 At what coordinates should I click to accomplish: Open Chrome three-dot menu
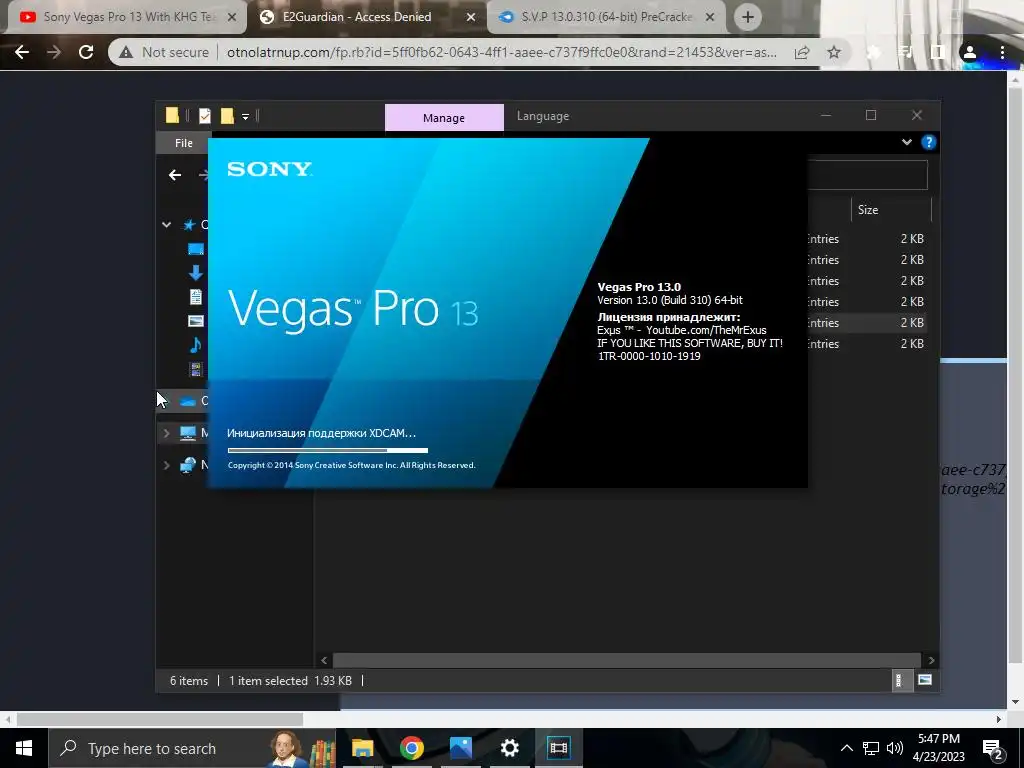pos(1002,52)
